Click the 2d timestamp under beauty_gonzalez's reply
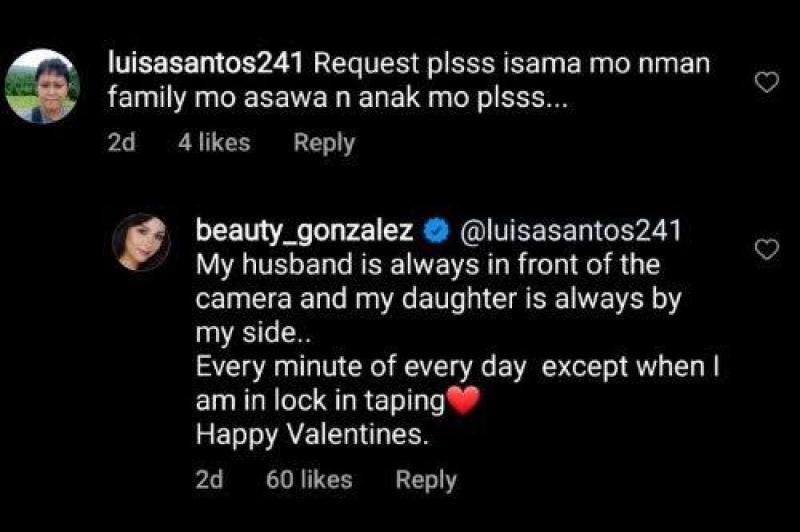800x532 pixels. [x=210, y=479]
